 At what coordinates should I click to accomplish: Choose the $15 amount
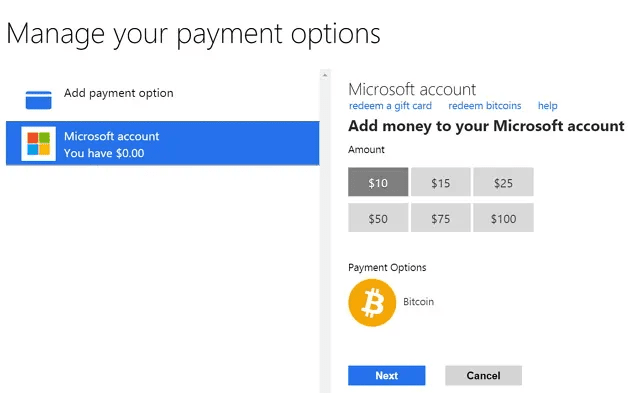click(440, 182)
